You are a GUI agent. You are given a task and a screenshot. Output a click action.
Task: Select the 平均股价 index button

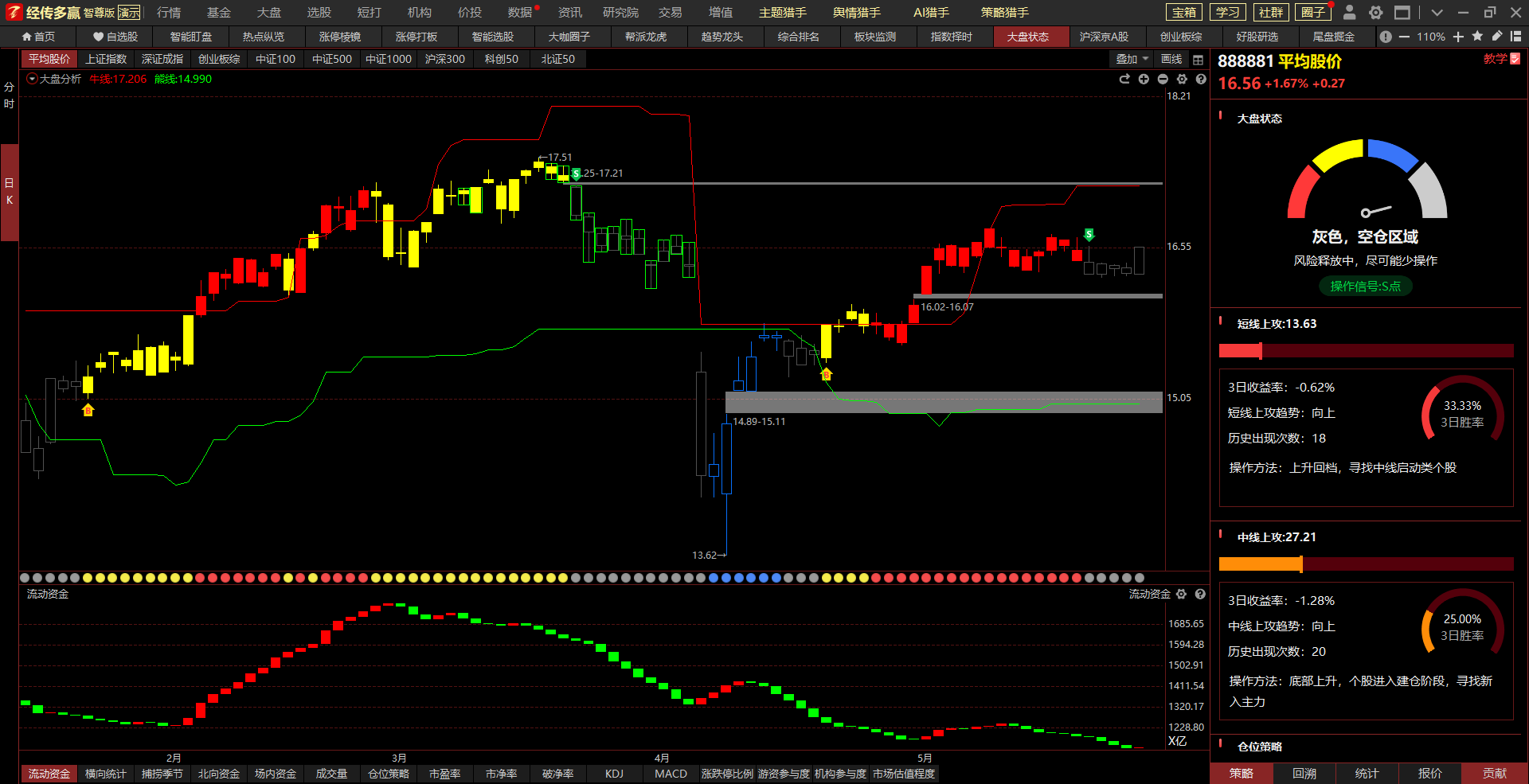click(x=49, y=59)
